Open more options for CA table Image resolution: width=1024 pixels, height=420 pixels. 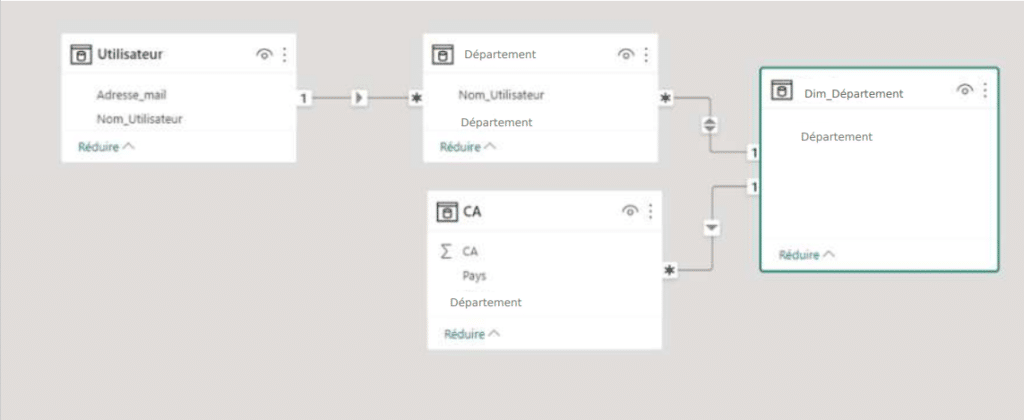(650, 211)
